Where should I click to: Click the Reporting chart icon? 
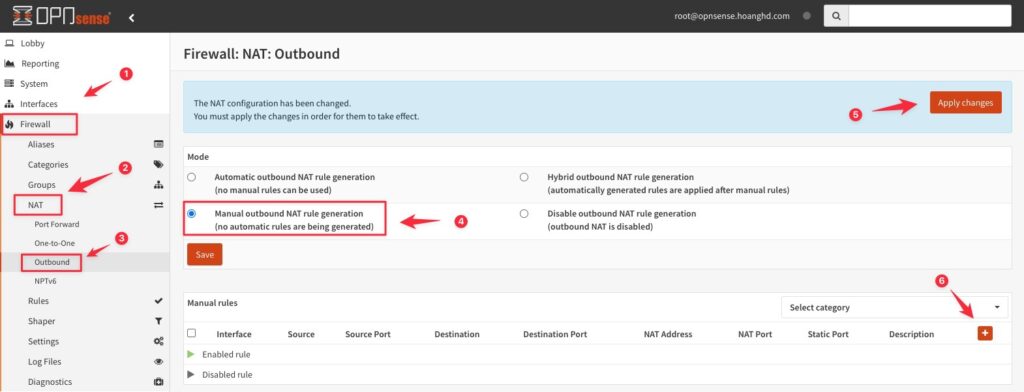pyautogui.click(x=9, y=64)
